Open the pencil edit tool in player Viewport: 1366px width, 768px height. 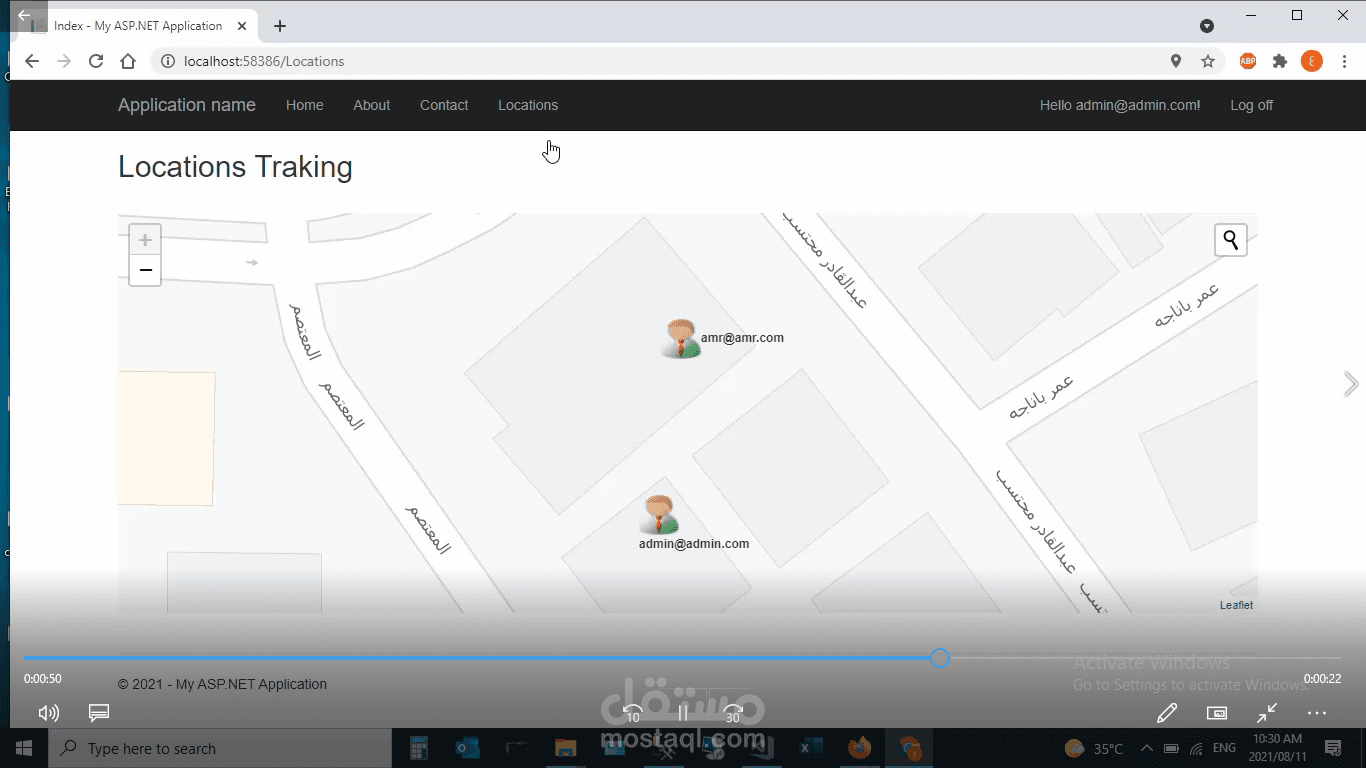pos(1166,713)
